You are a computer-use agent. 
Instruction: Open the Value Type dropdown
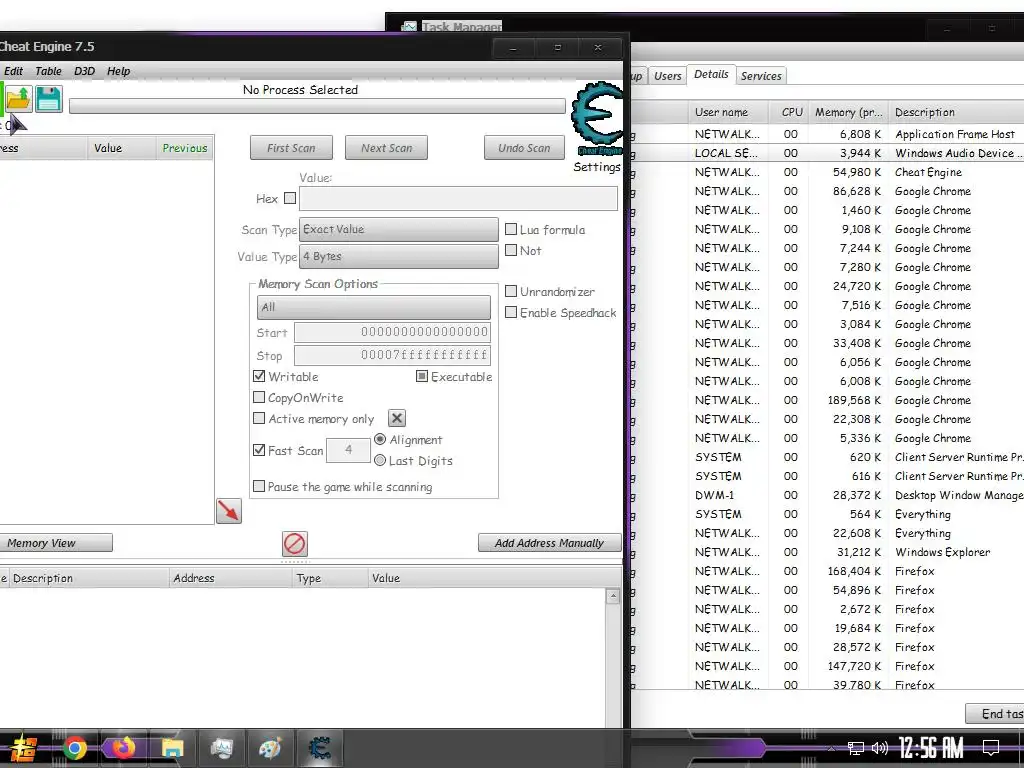(398, 256)
